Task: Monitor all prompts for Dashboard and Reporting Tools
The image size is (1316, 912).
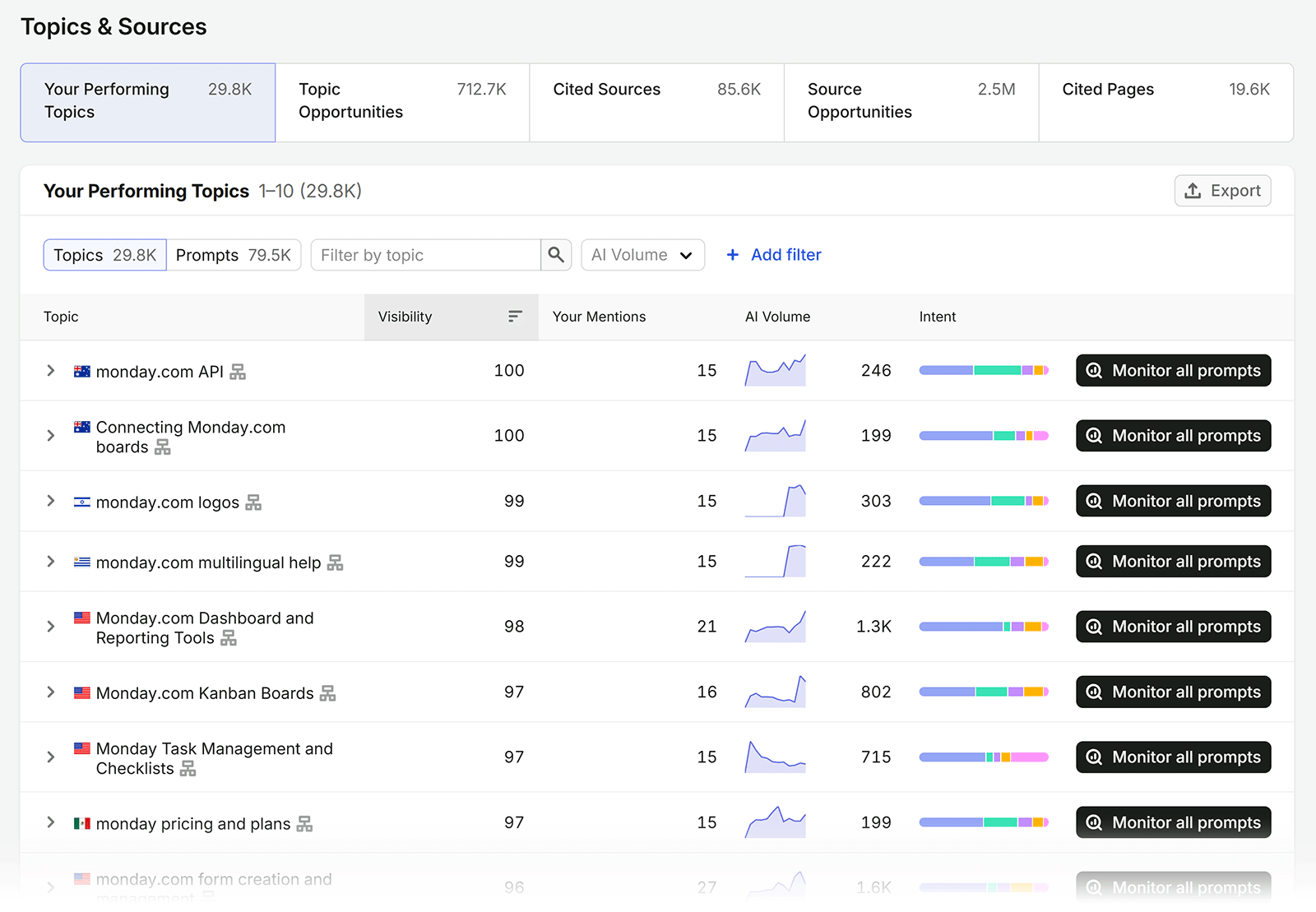Action: [1173, 627]
